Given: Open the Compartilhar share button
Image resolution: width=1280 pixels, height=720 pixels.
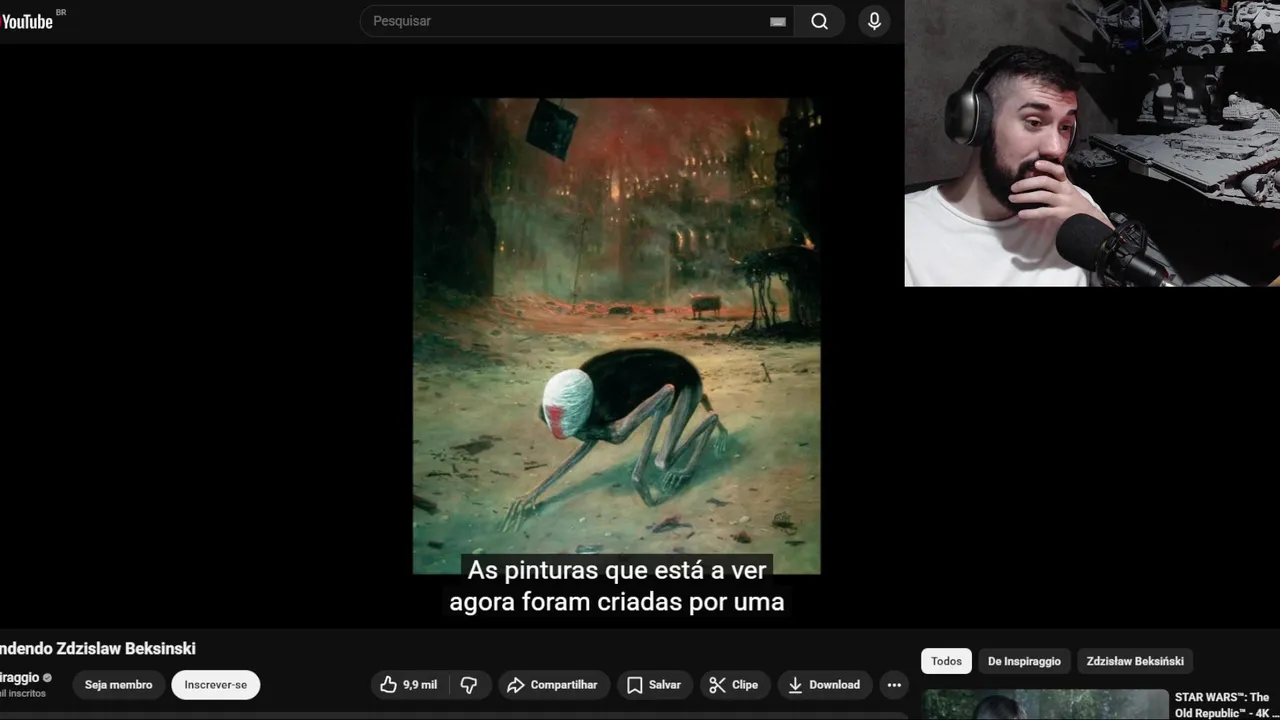Looking at the screenshot, I should (x=553, y=685).
